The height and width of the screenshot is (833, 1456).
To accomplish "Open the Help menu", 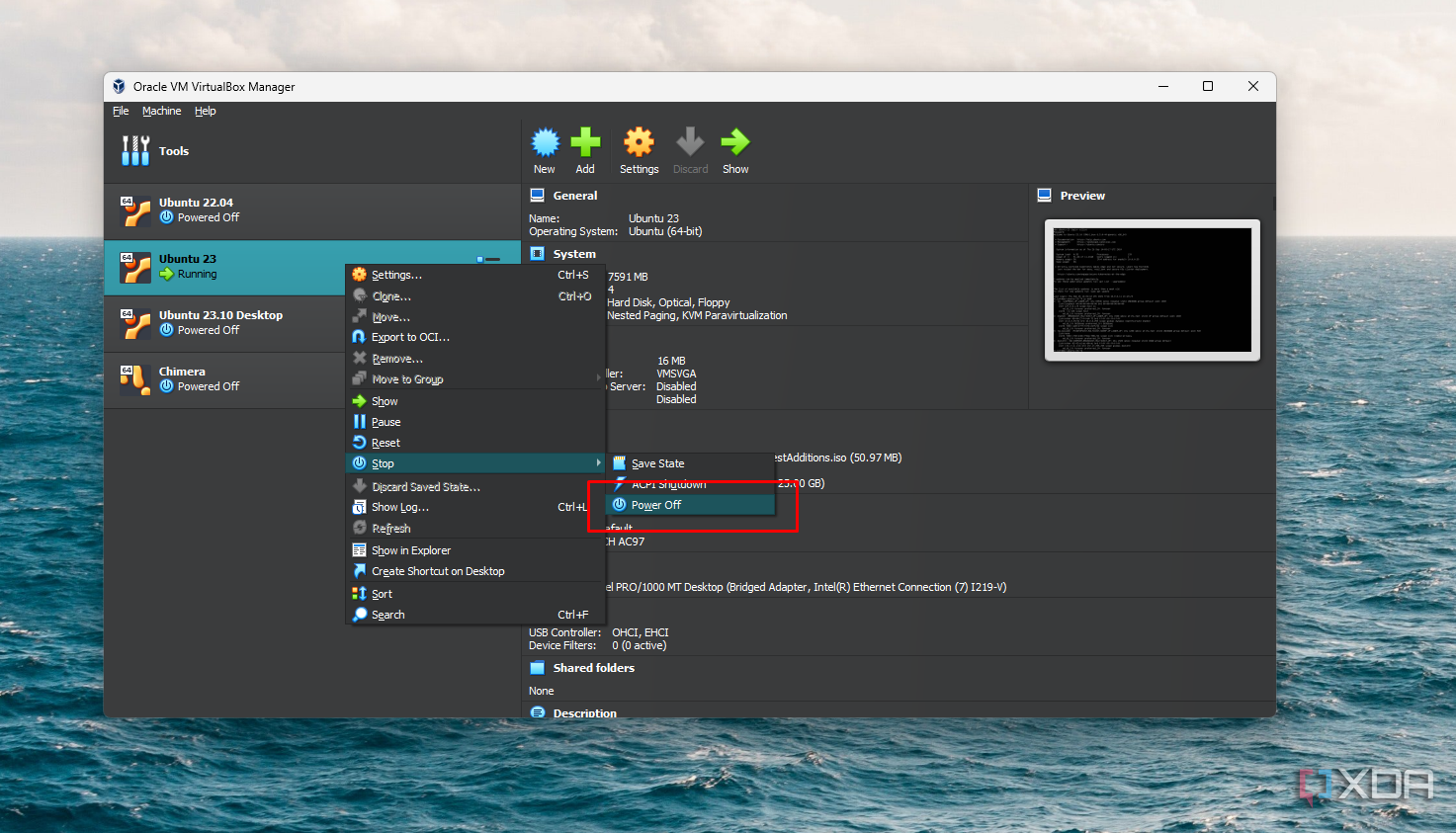I will click(x=205, y=111).
